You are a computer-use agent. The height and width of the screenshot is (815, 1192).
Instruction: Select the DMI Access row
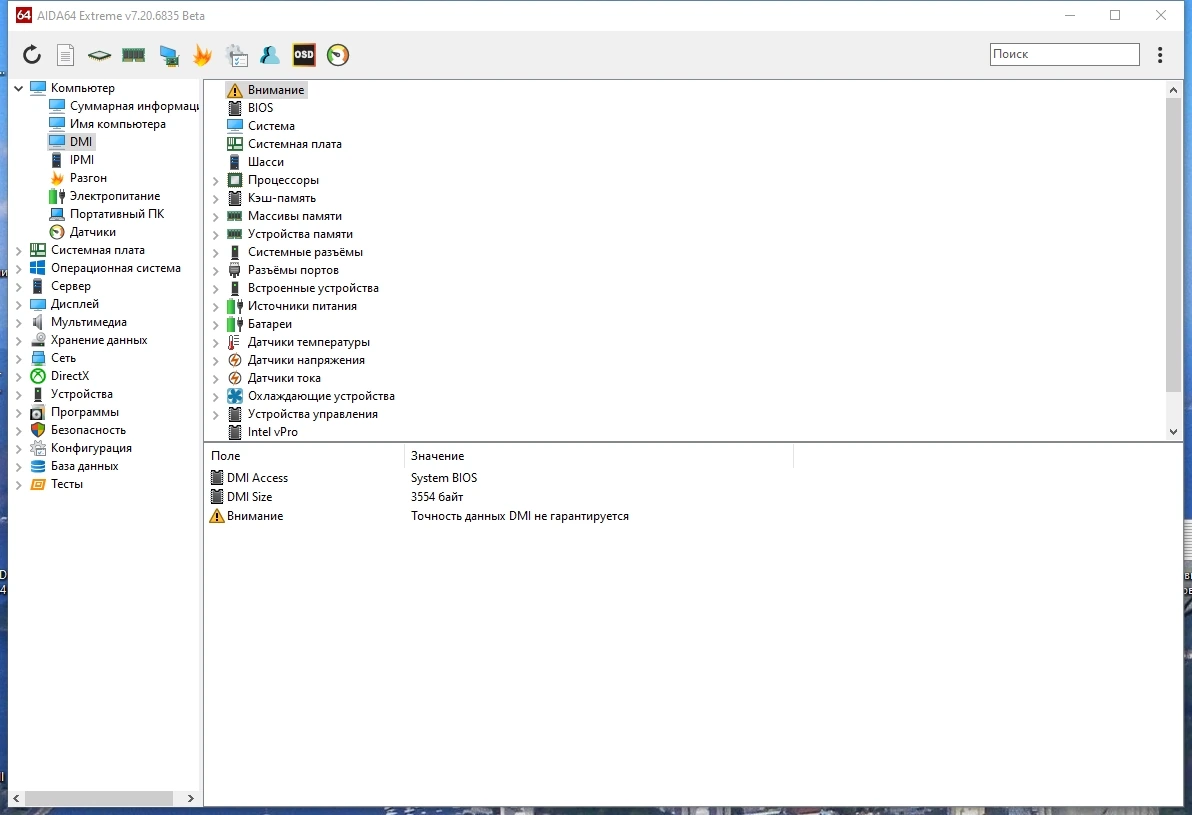pyautogui.click(x=502, y=478)
